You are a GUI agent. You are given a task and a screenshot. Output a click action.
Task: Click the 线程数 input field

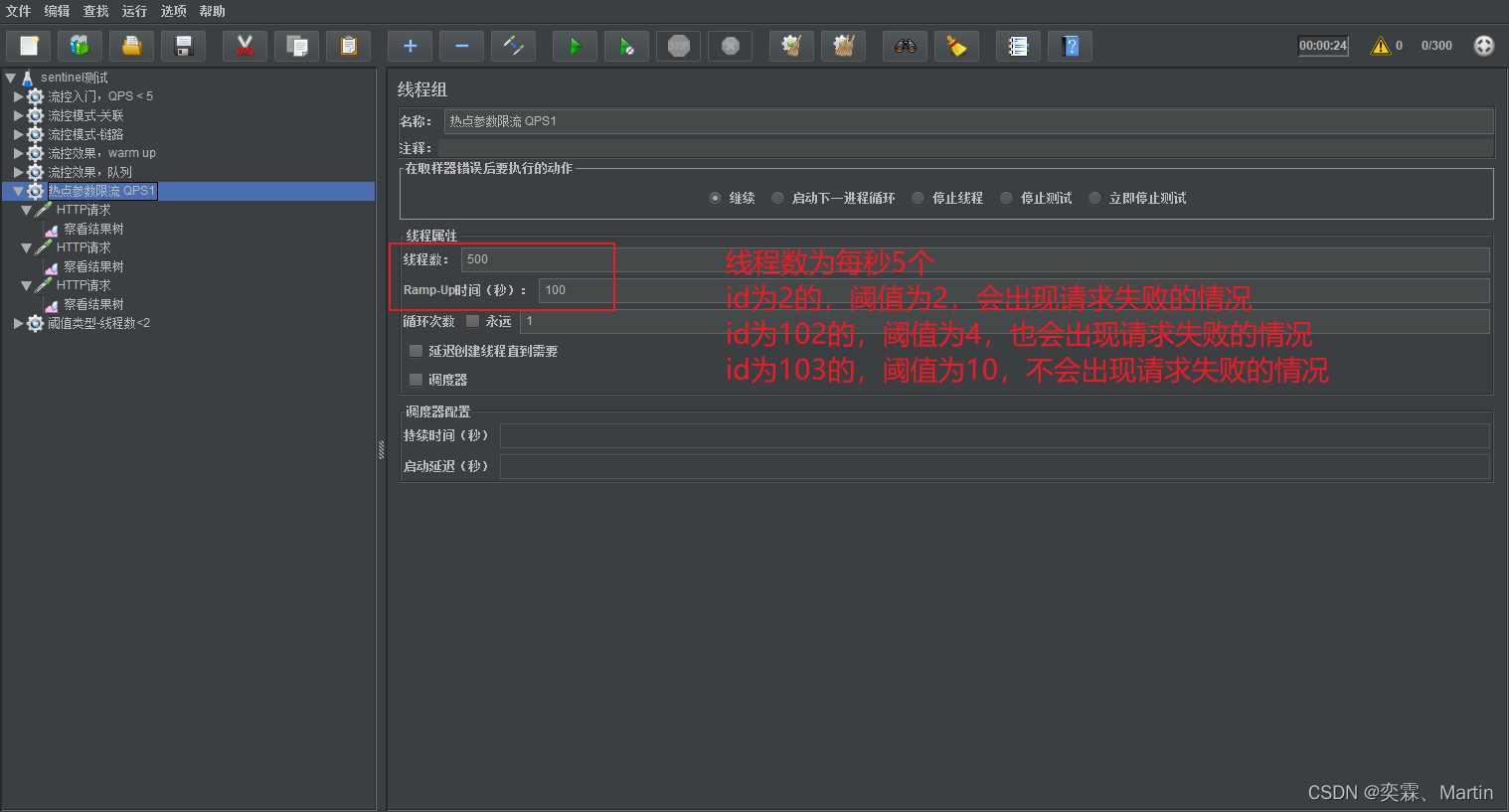(x=537, y=259)
